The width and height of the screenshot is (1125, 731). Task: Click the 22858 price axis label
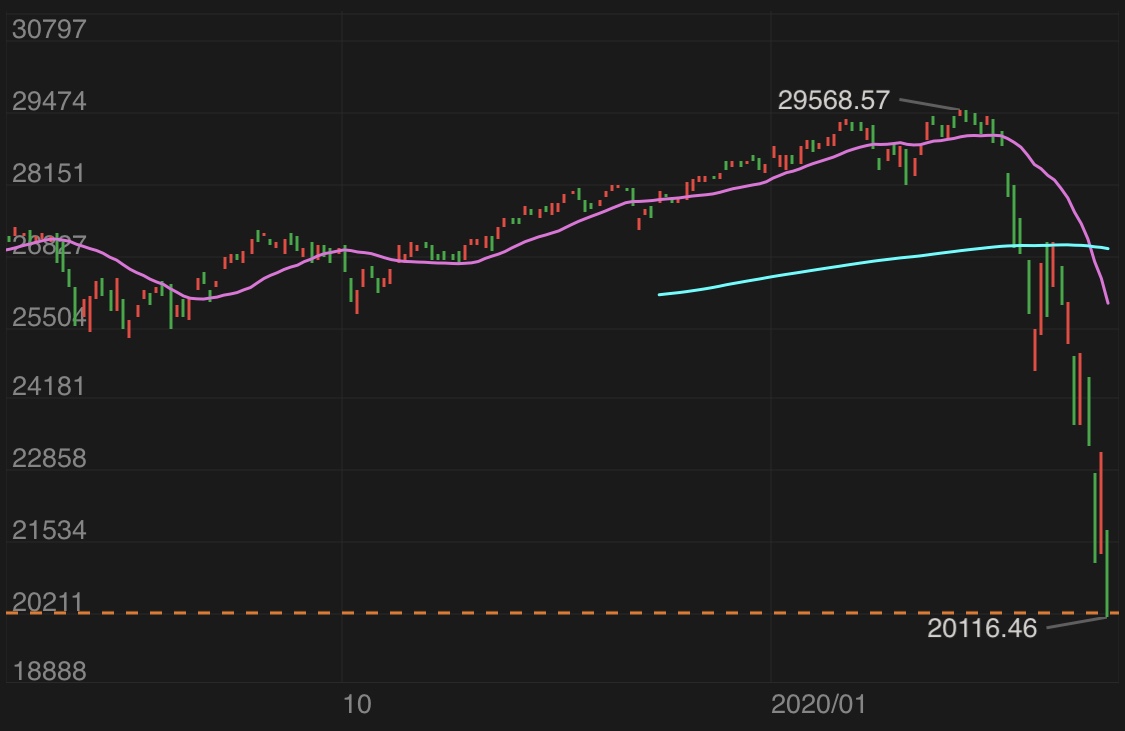pos(48,460)
